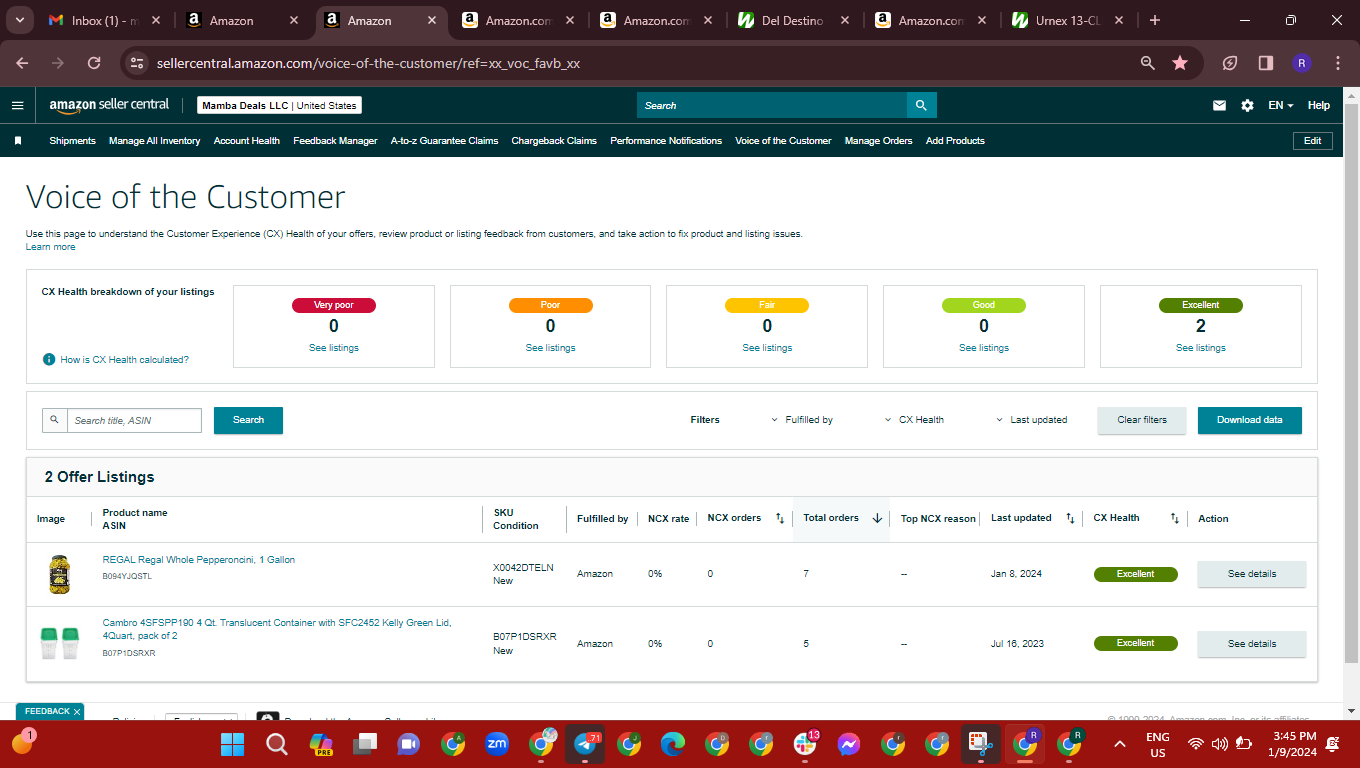The height and width of the screenshot is (768, 1360).
Task: Expand the CX Health filter dropdown
Action: (914, 420)
